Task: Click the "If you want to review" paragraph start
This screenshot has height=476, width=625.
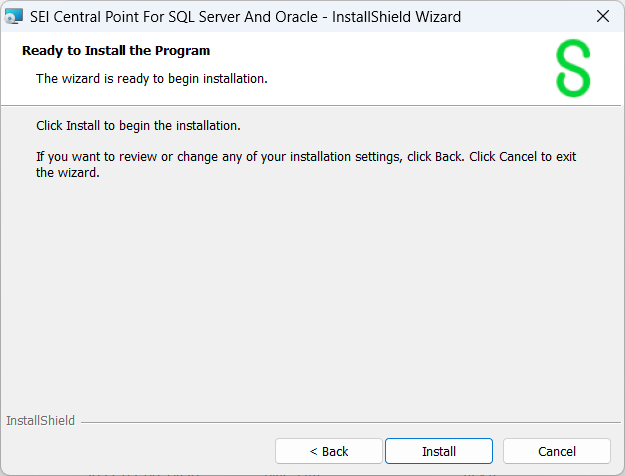Action: pyautogui.click(x=88, y=157)
